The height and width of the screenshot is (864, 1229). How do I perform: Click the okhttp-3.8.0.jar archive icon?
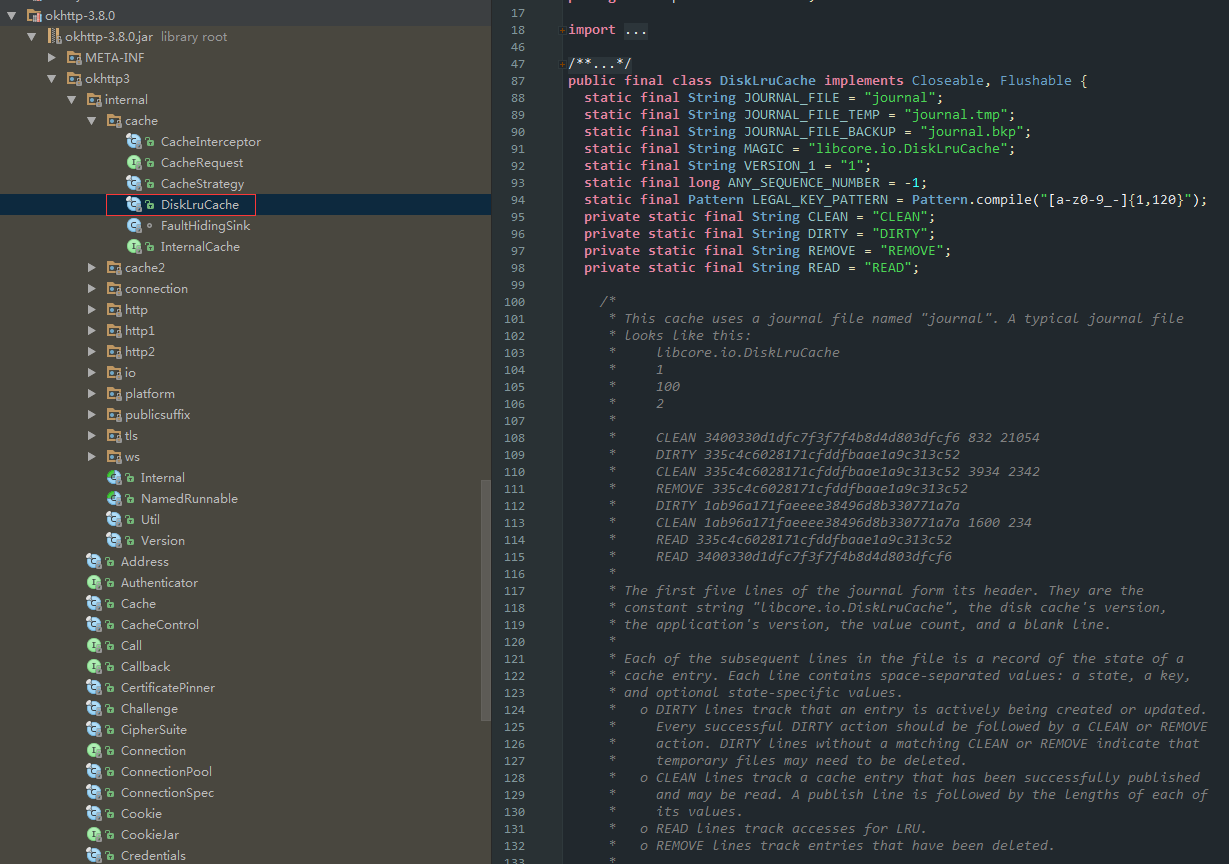click(54, 37)
